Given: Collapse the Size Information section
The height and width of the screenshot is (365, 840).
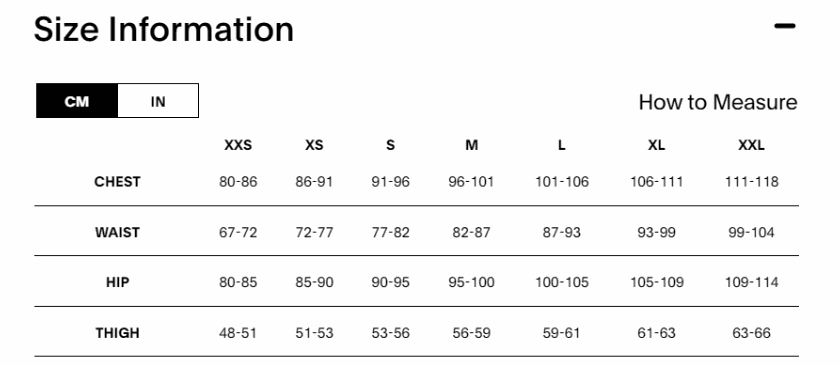Looking at the screenshot, I should pyautogui.click(x=785, y=26).
